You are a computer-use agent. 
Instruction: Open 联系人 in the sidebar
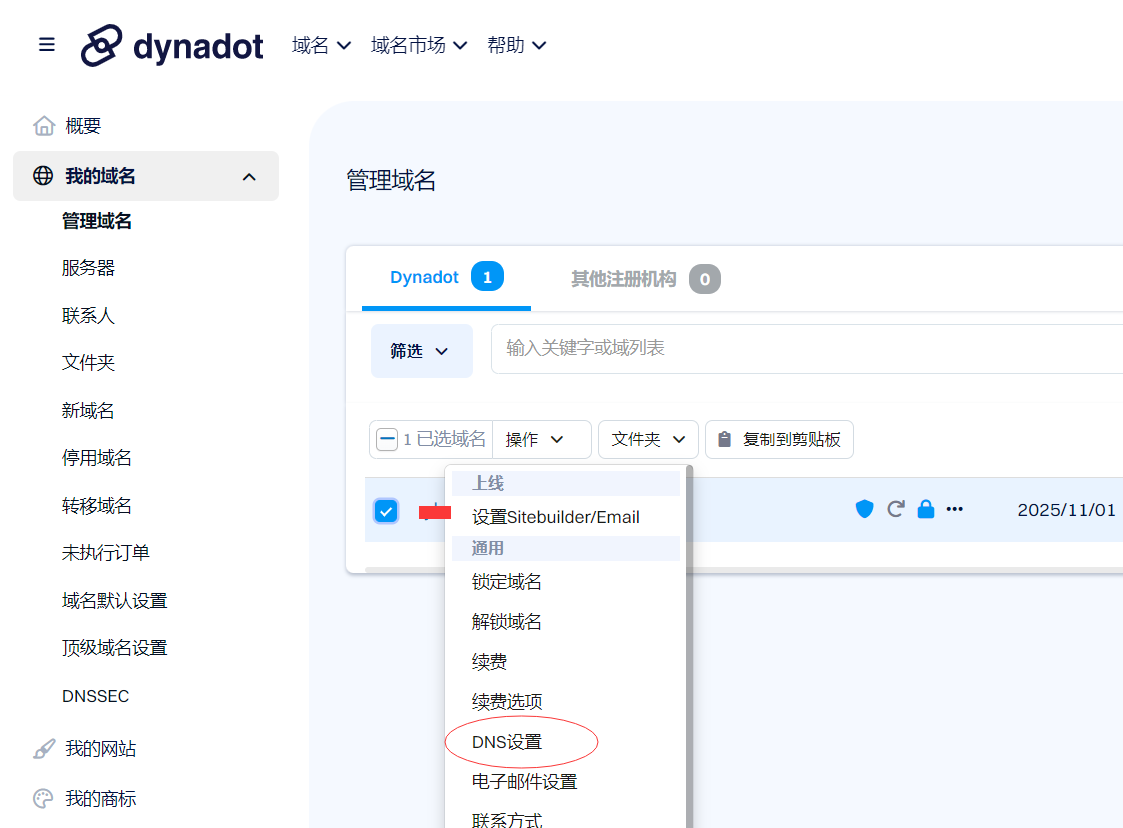(x=88, y=316)
